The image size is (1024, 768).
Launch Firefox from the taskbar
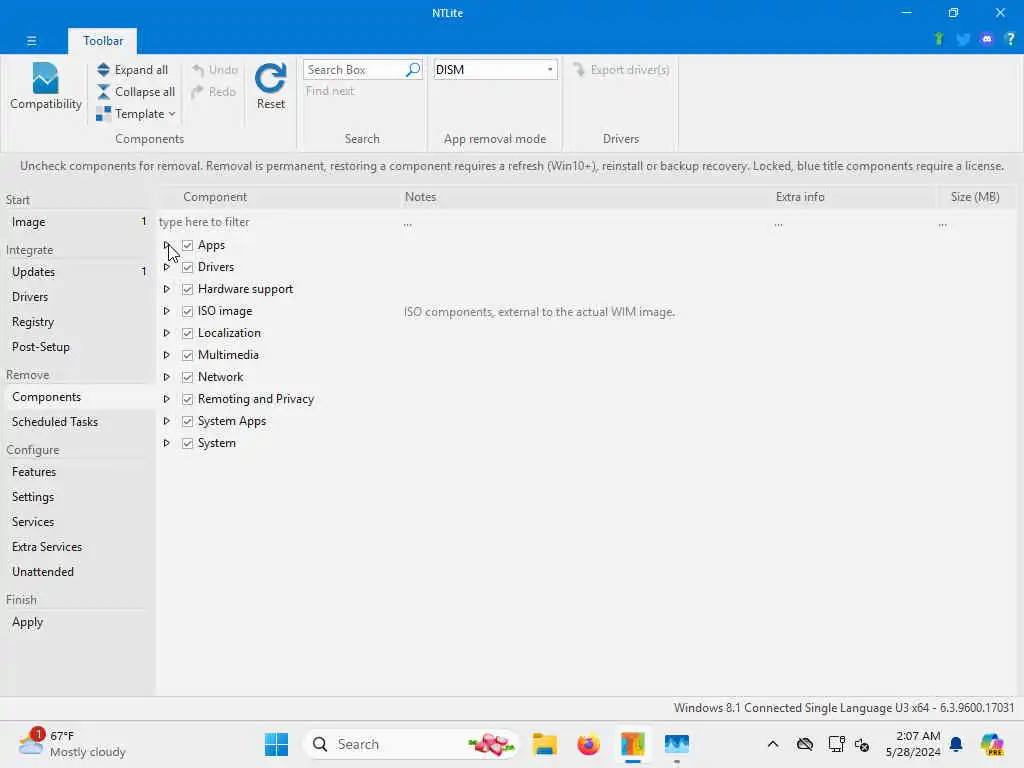click(588, 744)
